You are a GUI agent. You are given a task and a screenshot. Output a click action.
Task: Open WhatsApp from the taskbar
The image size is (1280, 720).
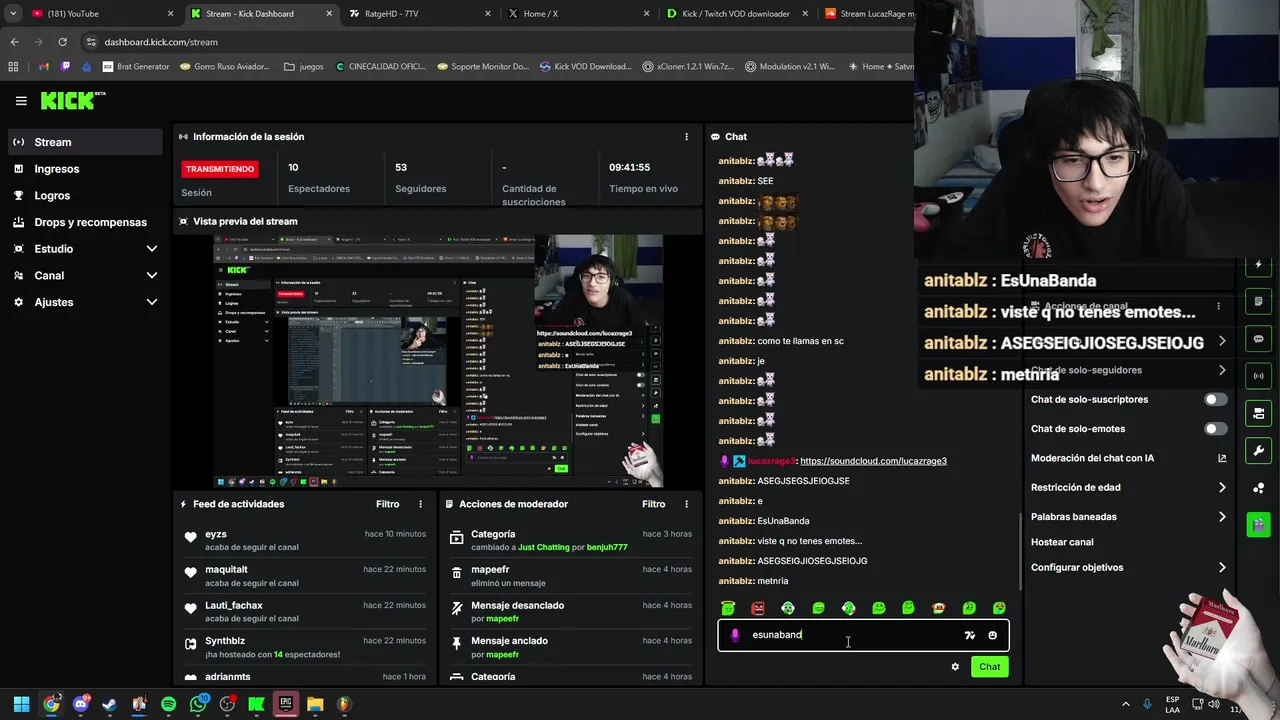coord(198,704)
